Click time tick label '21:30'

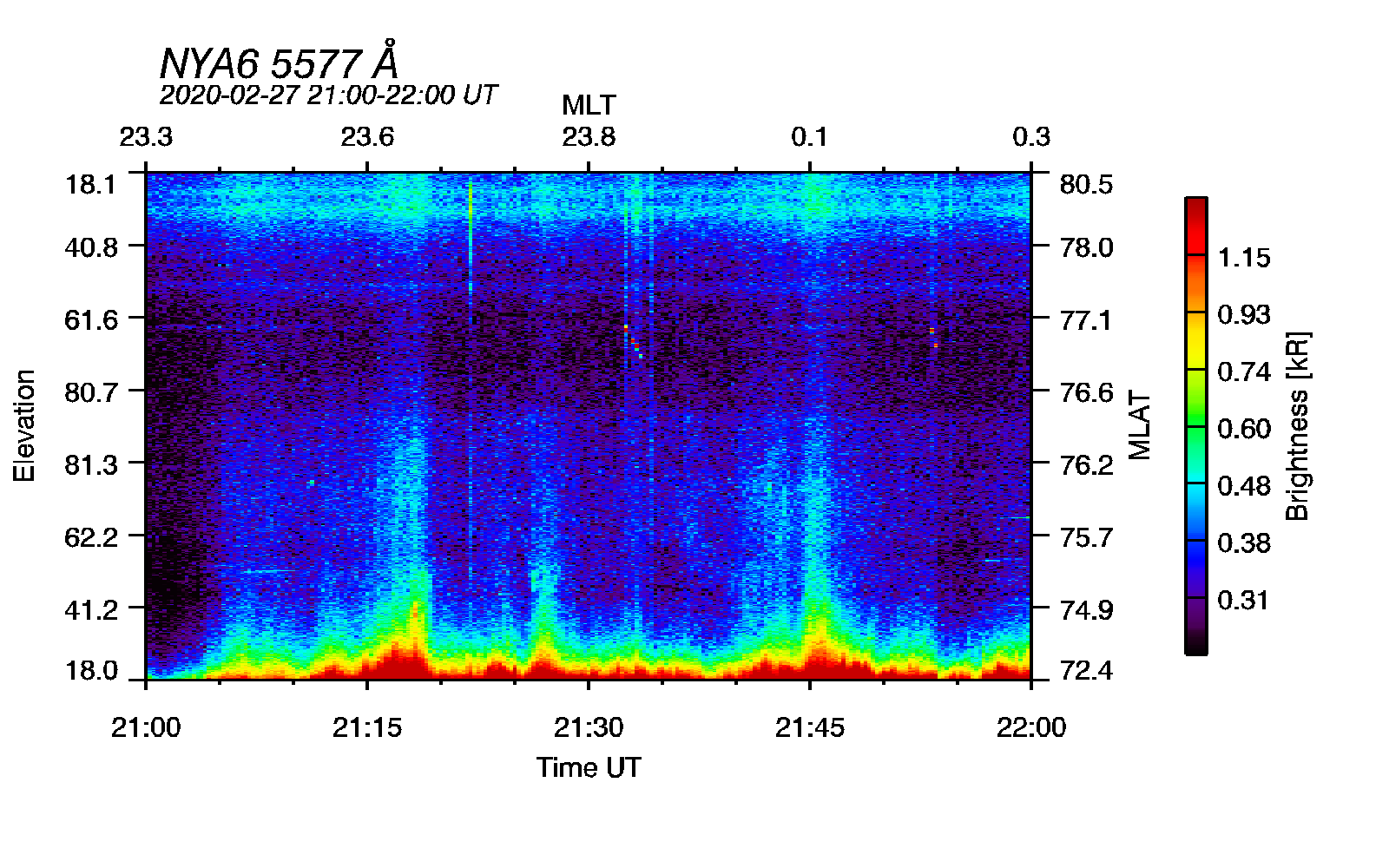(589, 727)
